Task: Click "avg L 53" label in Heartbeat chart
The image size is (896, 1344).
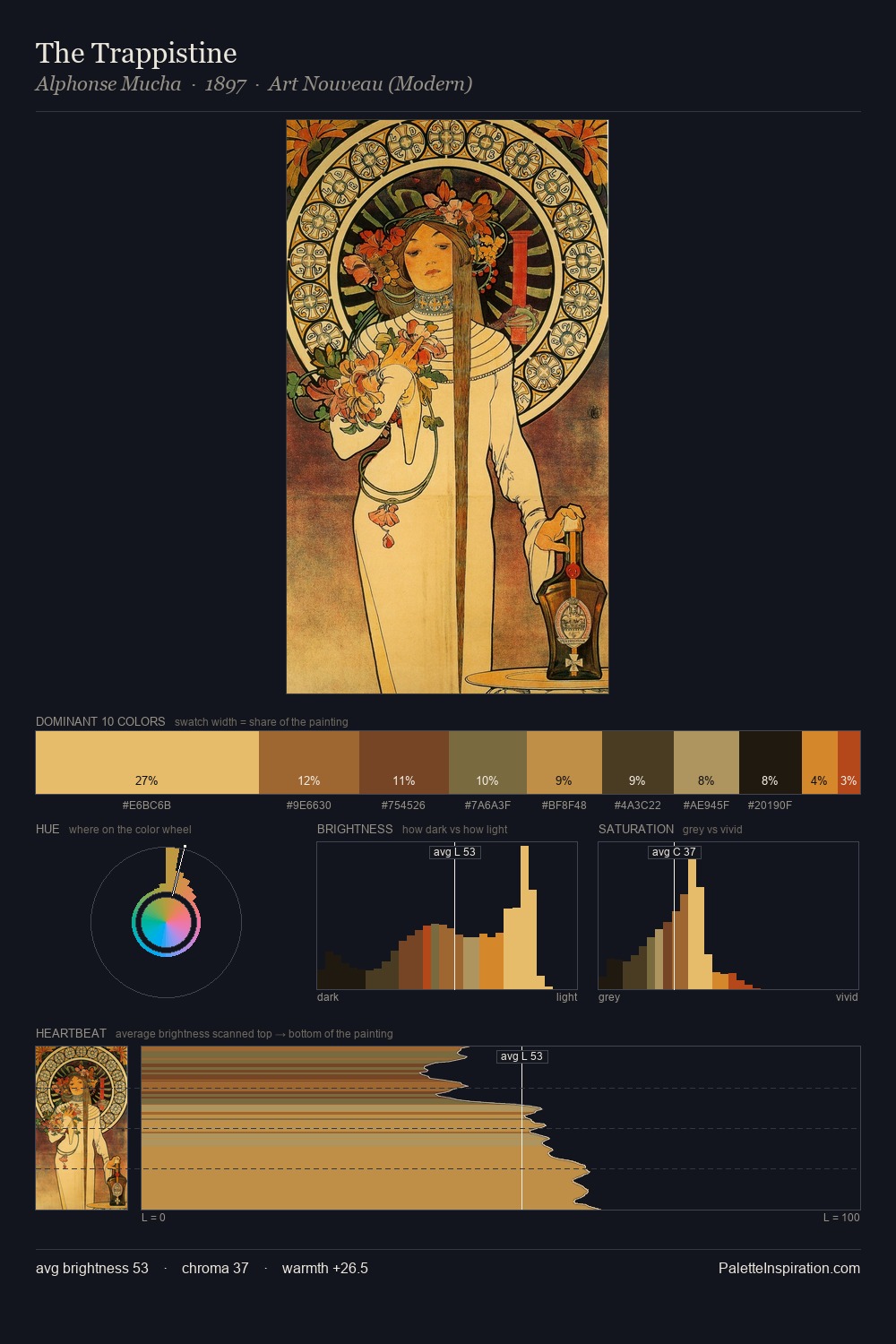Action: tap(521, 1056)
